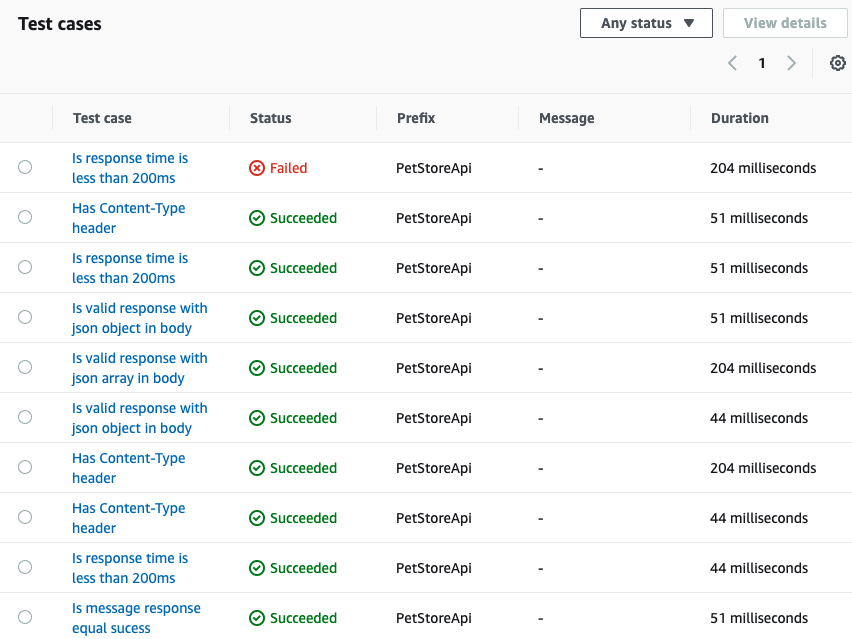Screen dimensions: 852x639
Task: Open the Has Content-Type header test case
Action: [128, 217]
